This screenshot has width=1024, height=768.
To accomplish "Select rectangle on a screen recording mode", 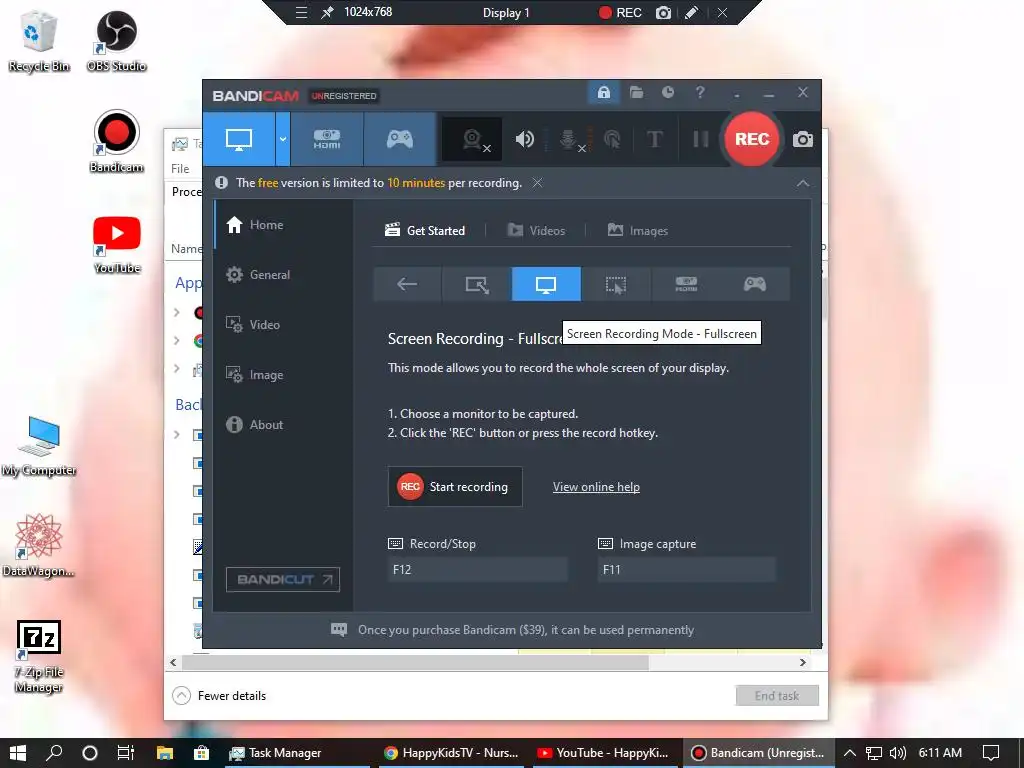I will (477, 284).
